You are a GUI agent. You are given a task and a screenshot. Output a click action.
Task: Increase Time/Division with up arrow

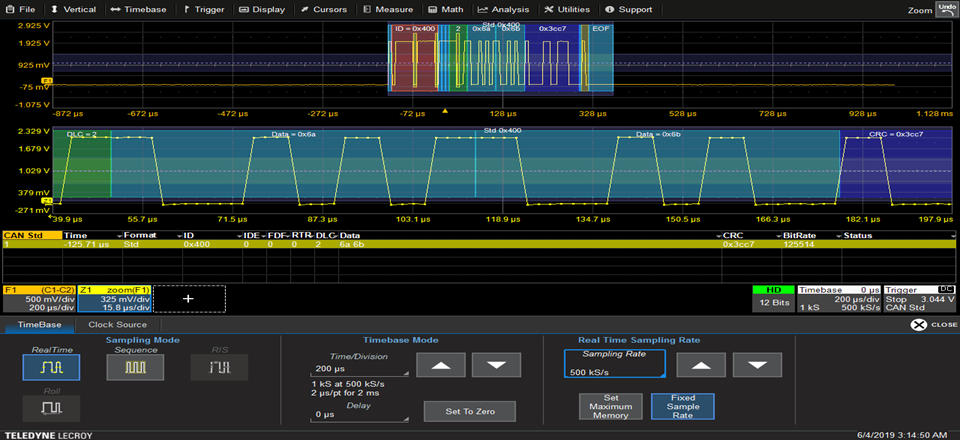point(441,366)
